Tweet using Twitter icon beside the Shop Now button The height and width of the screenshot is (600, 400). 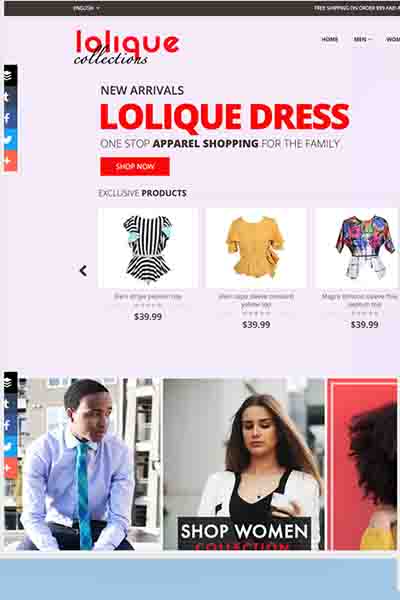[10, 140]
